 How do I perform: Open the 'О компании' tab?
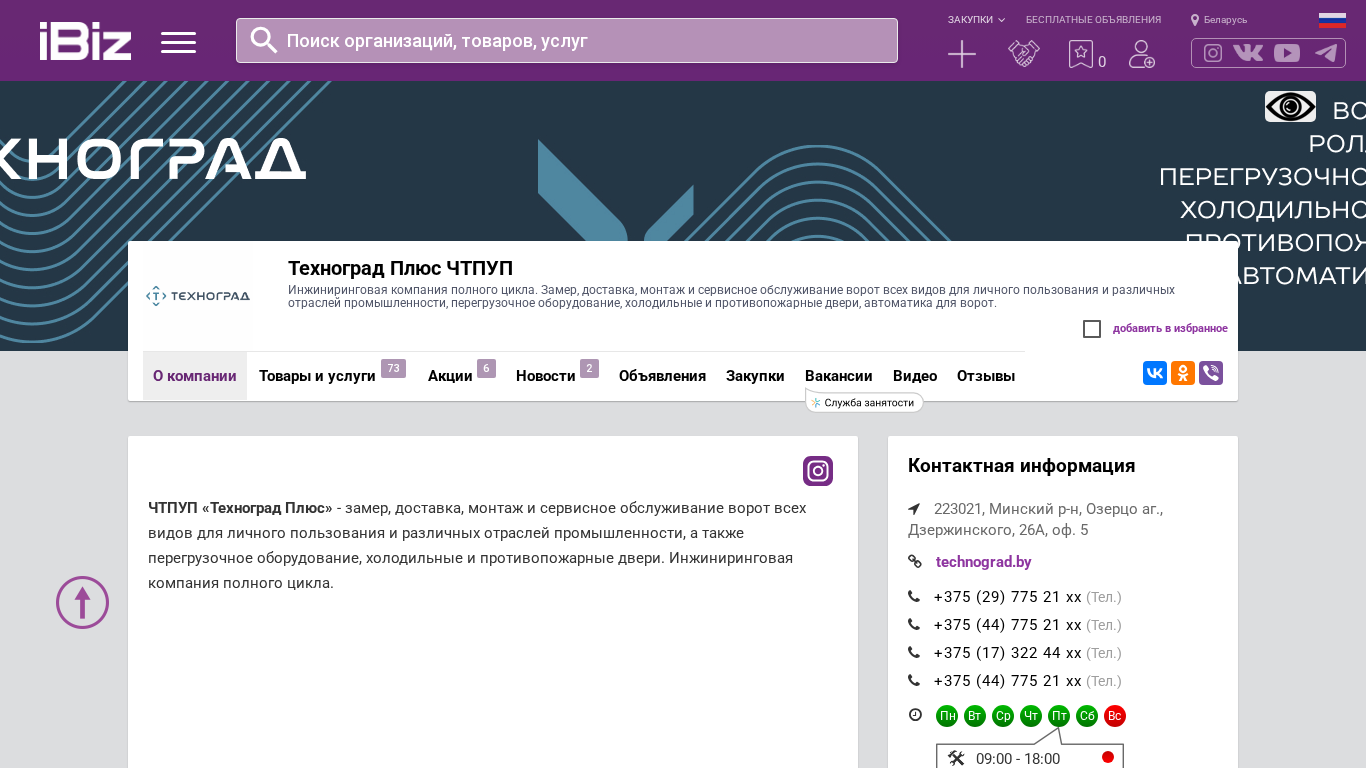195,376
